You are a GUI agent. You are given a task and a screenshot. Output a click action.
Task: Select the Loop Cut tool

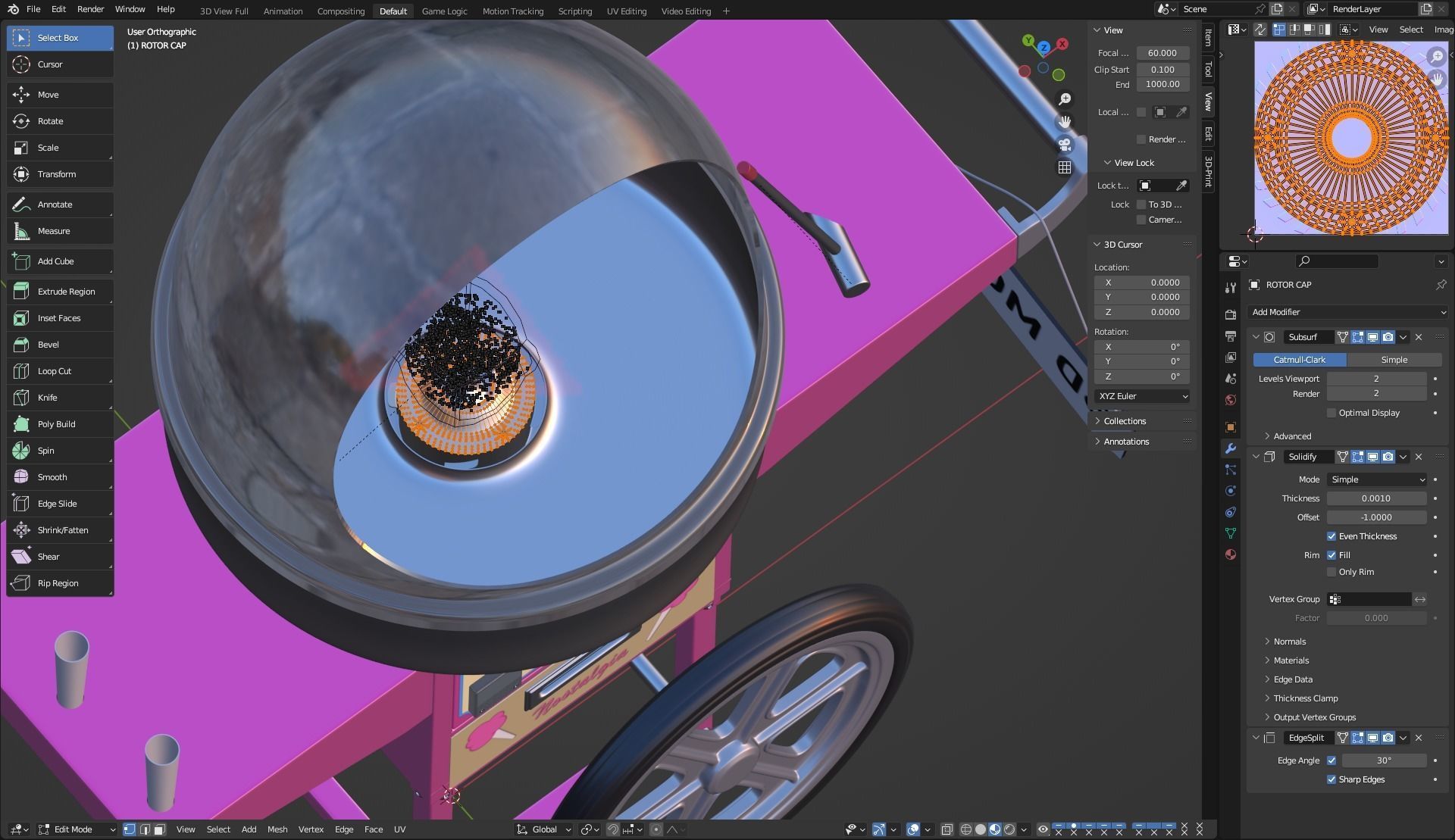[x=60, y=371]
